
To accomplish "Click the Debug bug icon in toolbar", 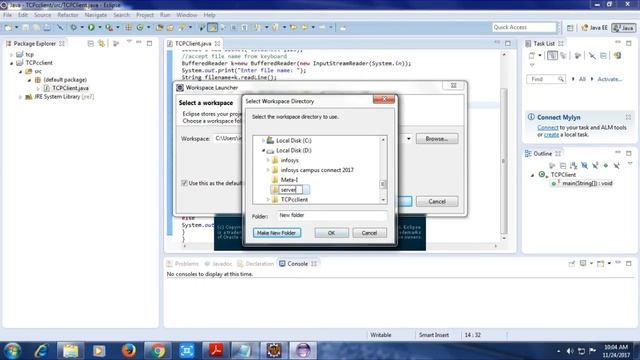I will (73, 27).
